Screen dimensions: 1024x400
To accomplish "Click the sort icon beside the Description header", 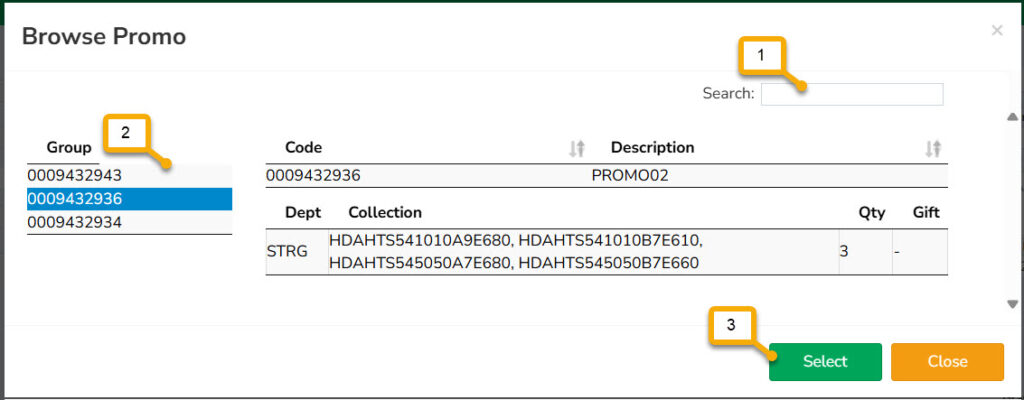I will (x=932, y=148).
